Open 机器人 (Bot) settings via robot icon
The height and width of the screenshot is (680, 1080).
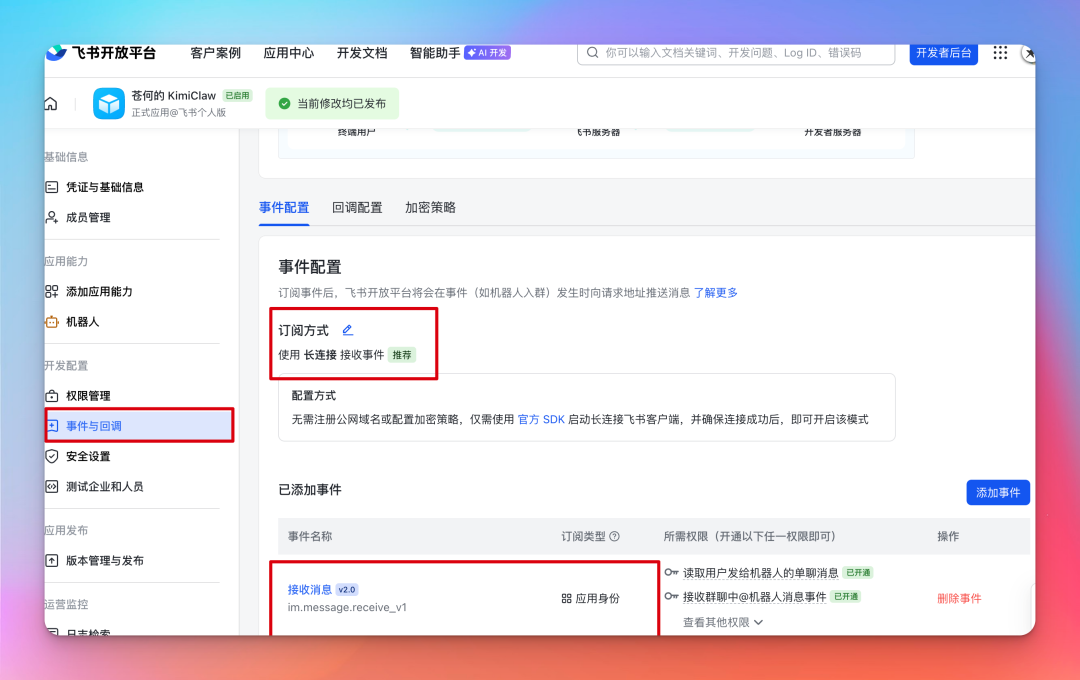[x=53, y=322]
